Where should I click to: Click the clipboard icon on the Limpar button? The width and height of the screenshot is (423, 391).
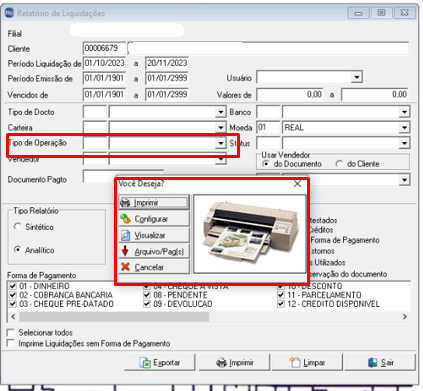point(295,362)
